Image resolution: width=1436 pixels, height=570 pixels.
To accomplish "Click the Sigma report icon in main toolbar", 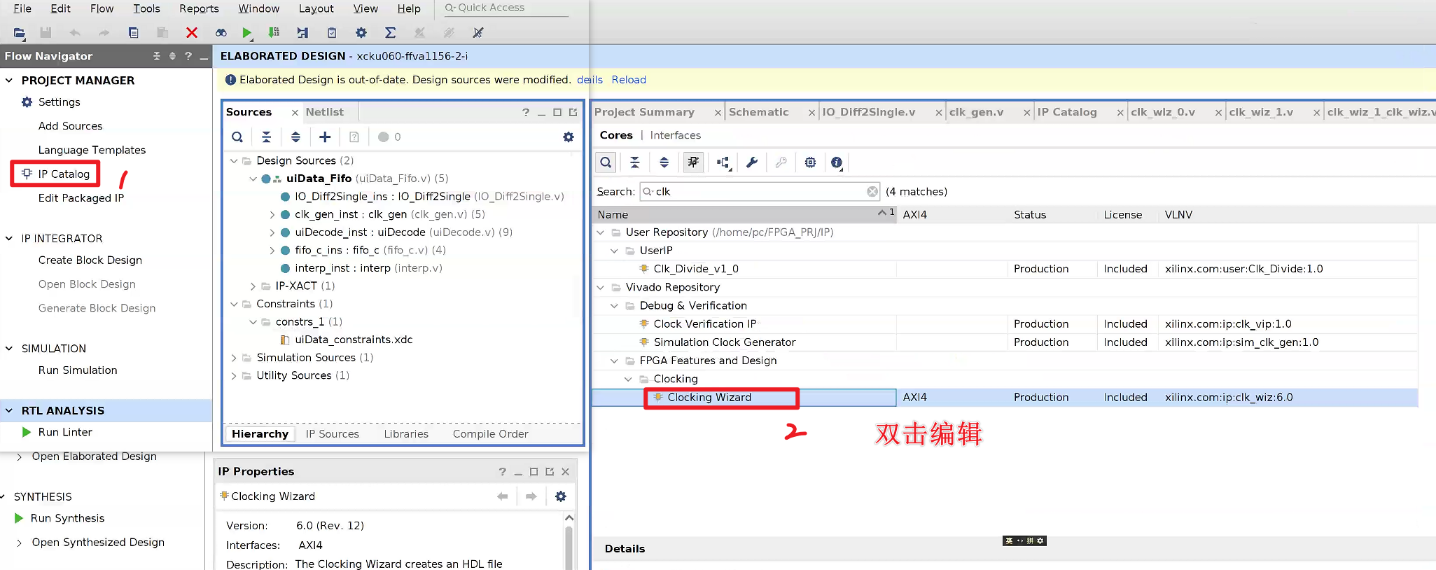I will click(x=390, y=33).
